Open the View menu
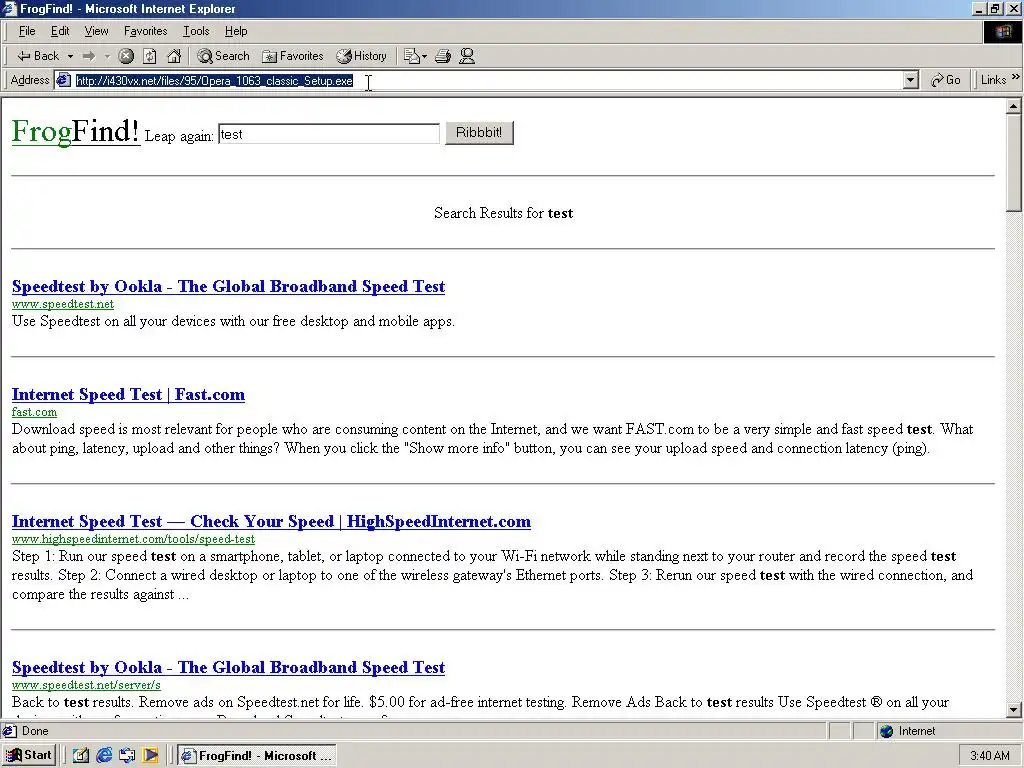This screenshot has width=1024, height=768. (x=96, y=31)
